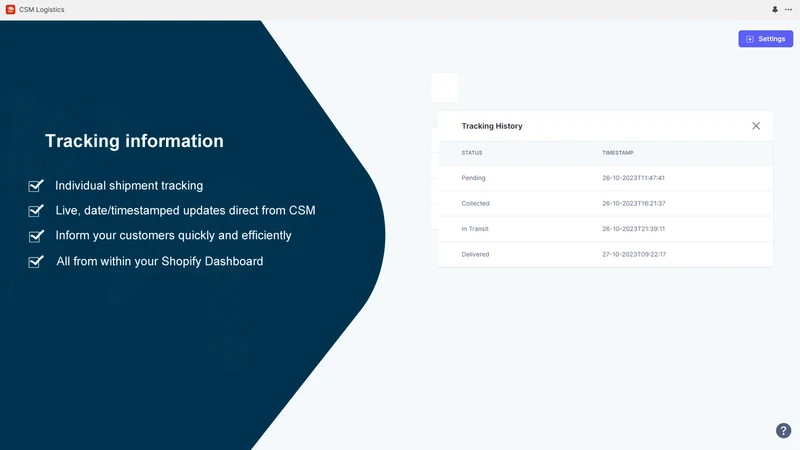Pin the app using the pin icon
This screenshot has width=800, height=450.
[775, 9]
